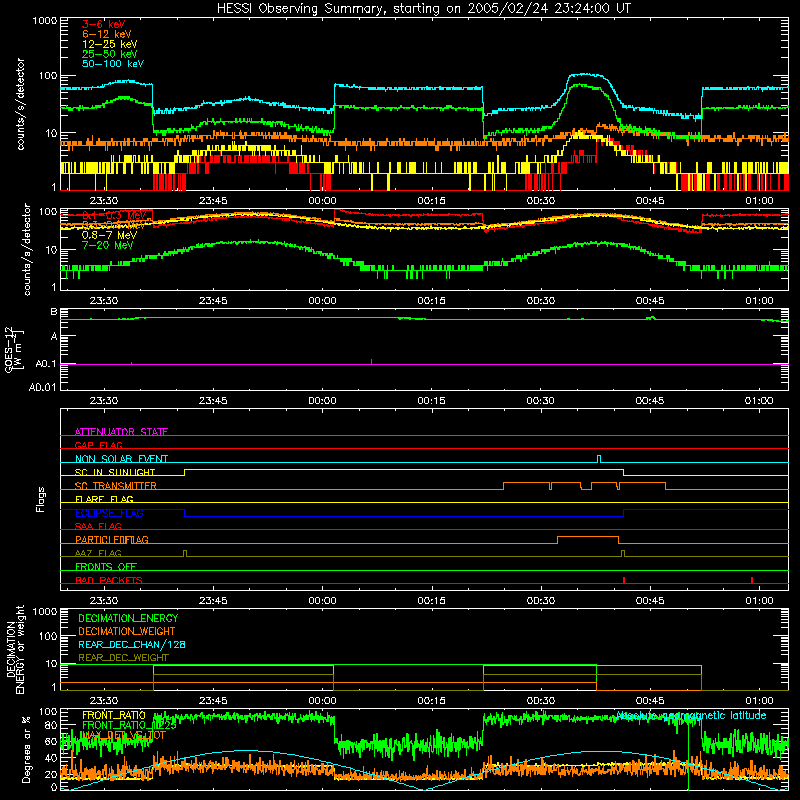This screenshot has height=800, width=800.
Task: Click the raised PARTICLE_FLAG pulse segment
Action: pyautogui.click(x=588, y=537)
